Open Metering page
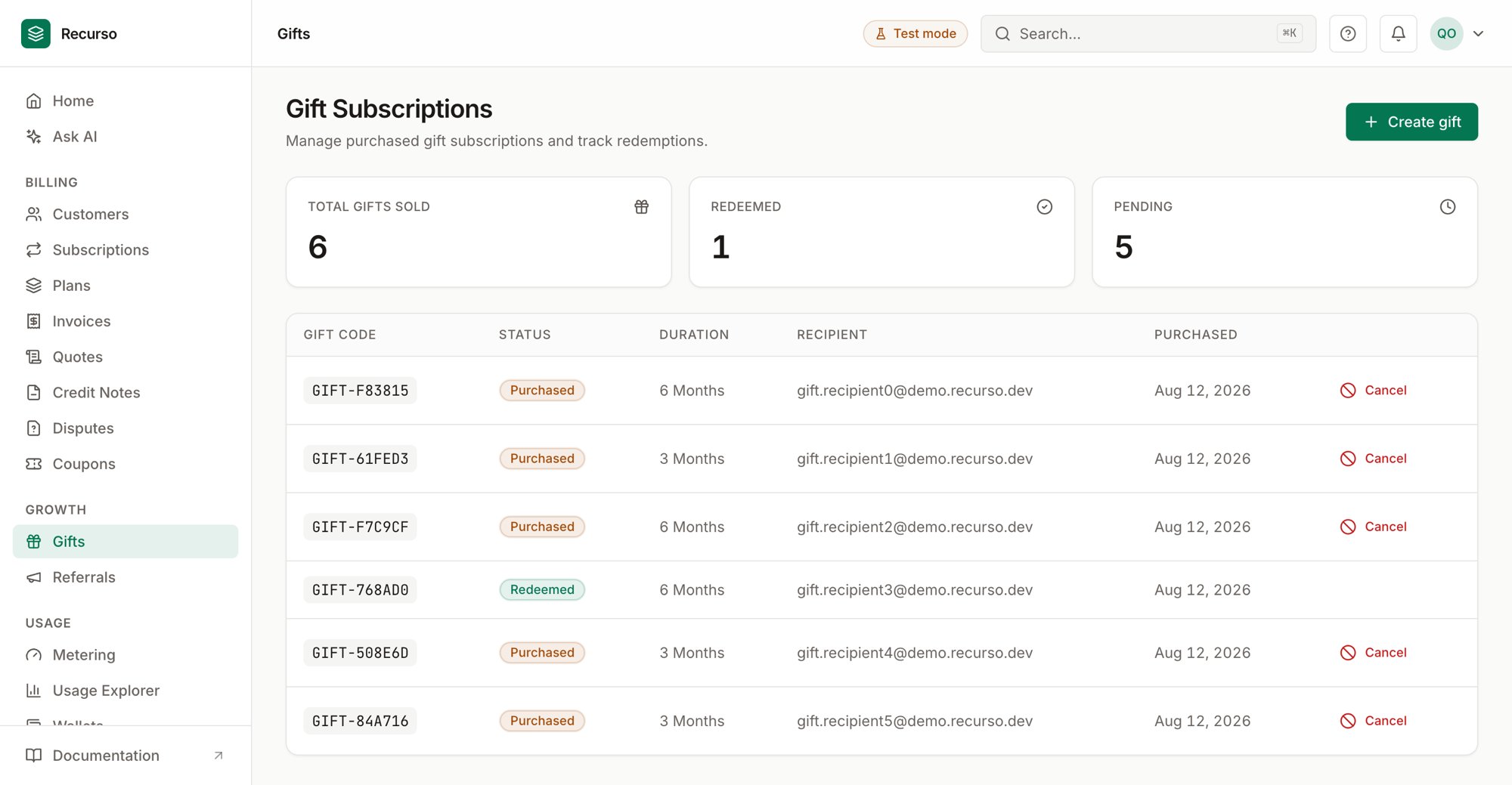The width and height of the screenshot is (1512, 785). (125, 655)
